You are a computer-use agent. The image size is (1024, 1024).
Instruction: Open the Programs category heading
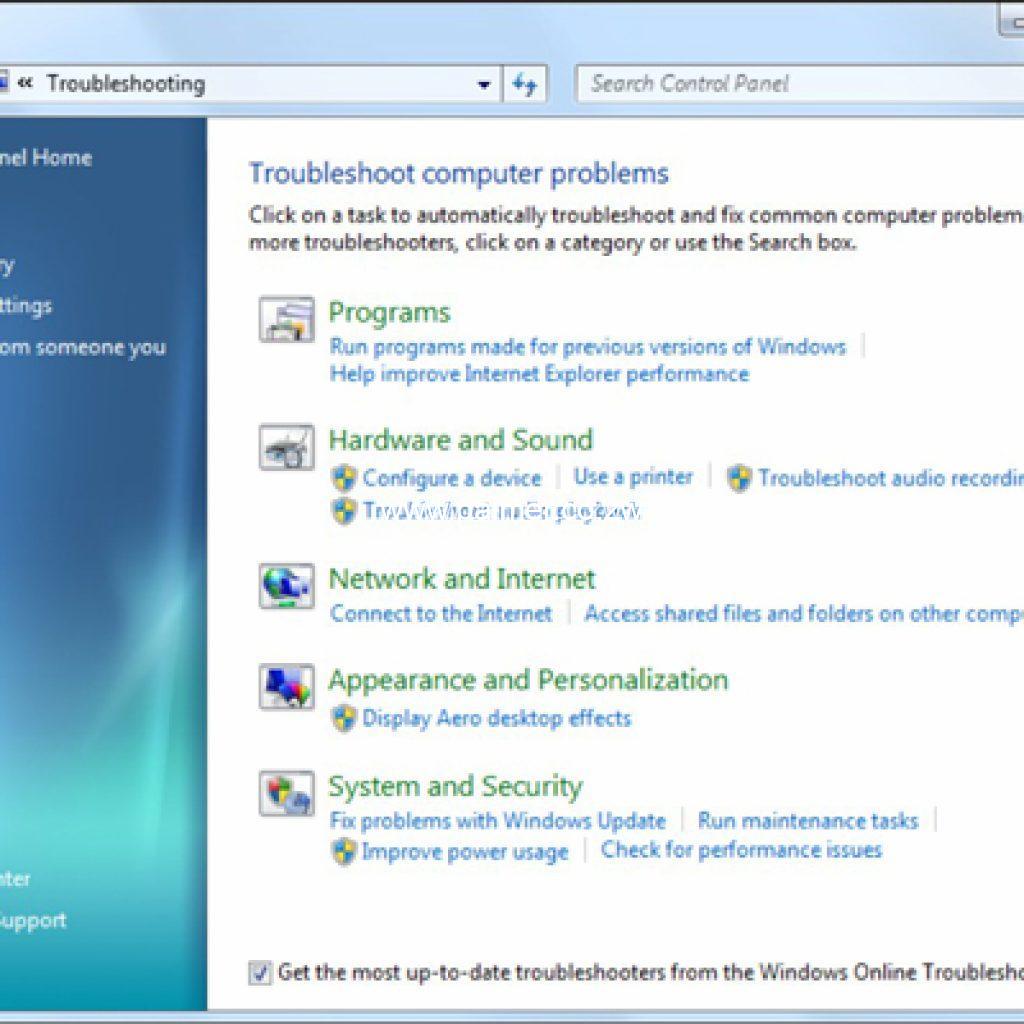click(x=389, y=312)
